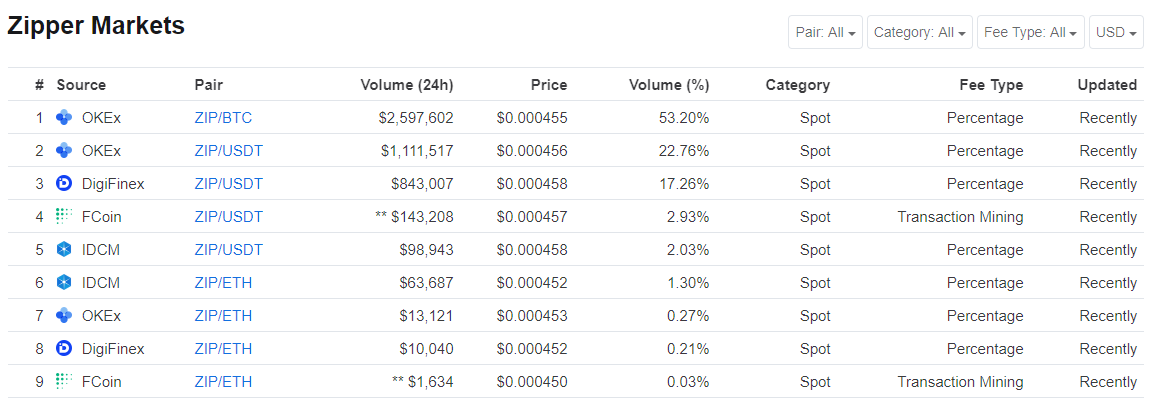Image resolution: width=1166 pixels, height=406 pixels.
Task: Click the FCoin logo in row 4
Action: [65, 216]
